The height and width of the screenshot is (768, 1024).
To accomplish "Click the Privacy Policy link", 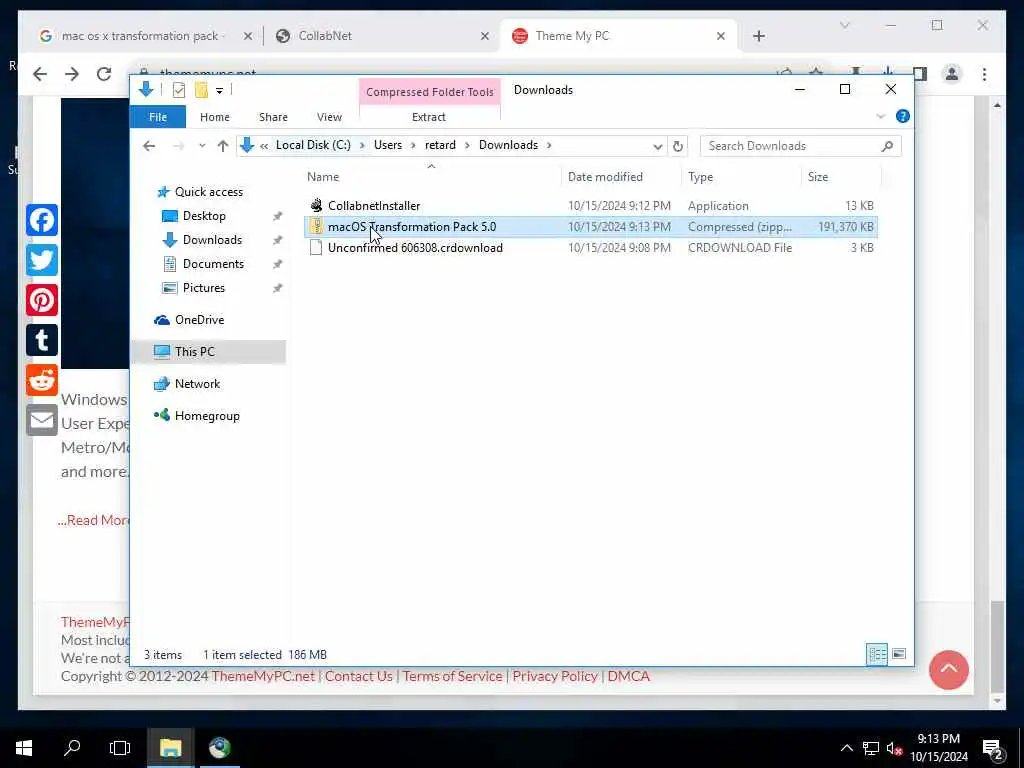I will [x=555, y=676].
